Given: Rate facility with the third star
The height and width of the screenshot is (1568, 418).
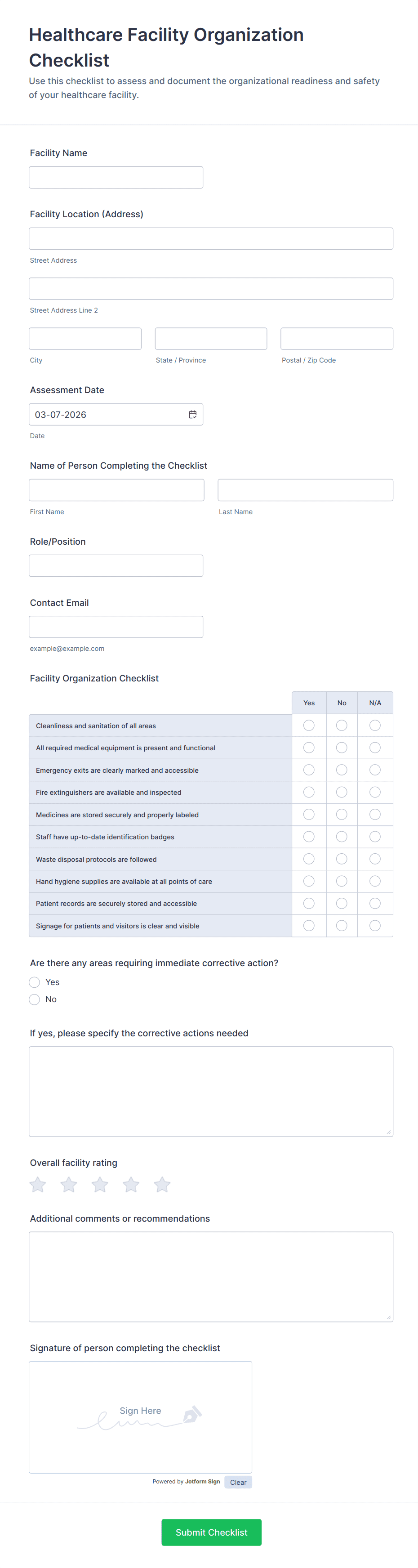Looking at the screenshot, I should (x=100, y=1184).
